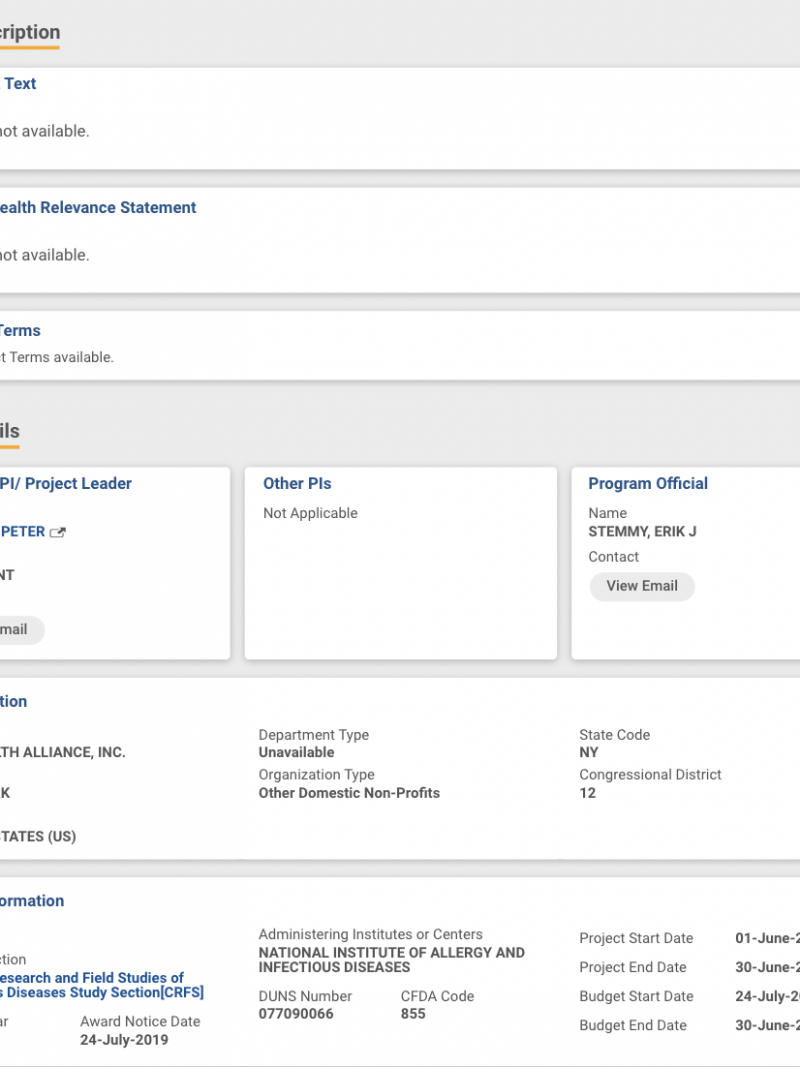Viewport: 800px width, 1067px height.
Task: Click the Award Notice Date 24-July-2019
Action: pyautogui.click(x=124, y=1040)
